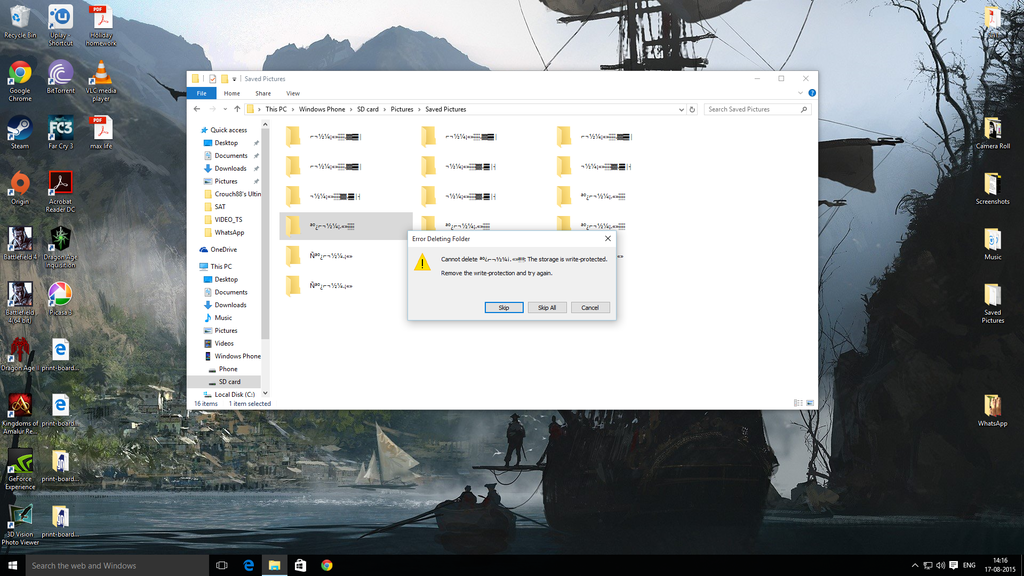The height and width of the screenshot is (576, 1024).
Task: Open the recent locations dropdown arrow
Action: [x=225, y=110]
